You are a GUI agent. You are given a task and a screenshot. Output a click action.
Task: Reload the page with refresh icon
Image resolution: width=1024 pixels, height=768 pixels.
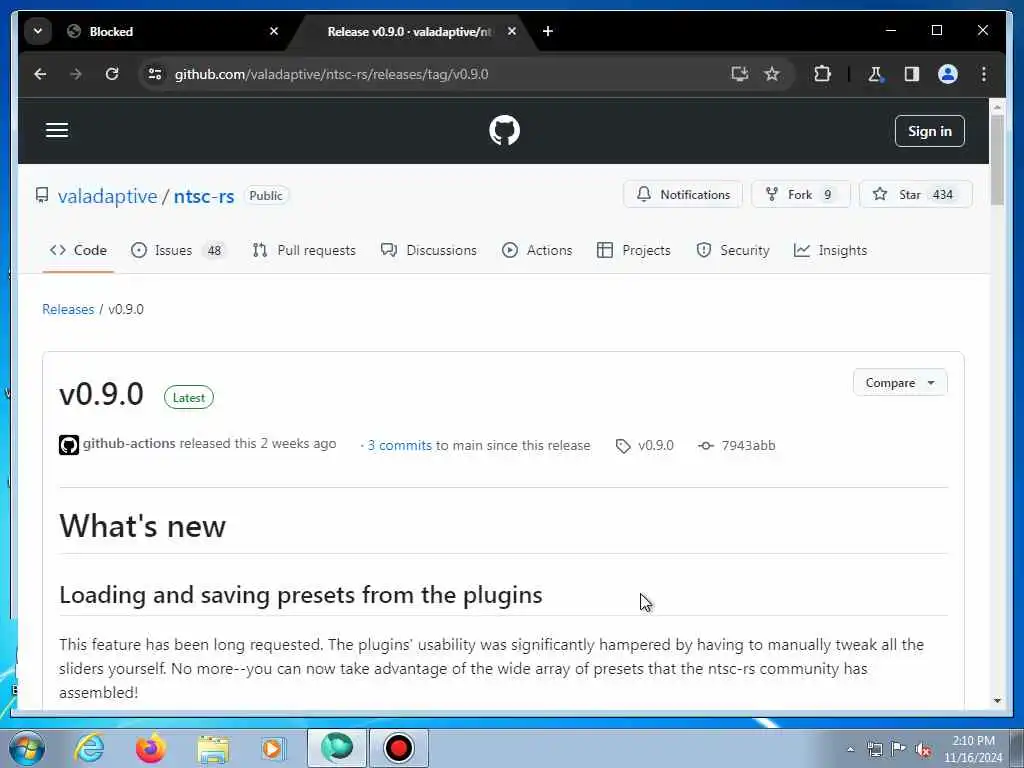[x=112, y=74]
